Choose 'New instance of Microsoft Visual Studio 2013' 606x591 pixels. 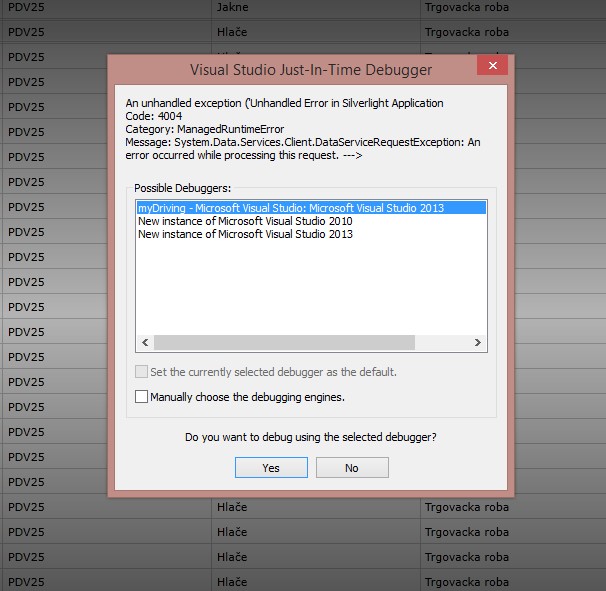click(245, 234)
